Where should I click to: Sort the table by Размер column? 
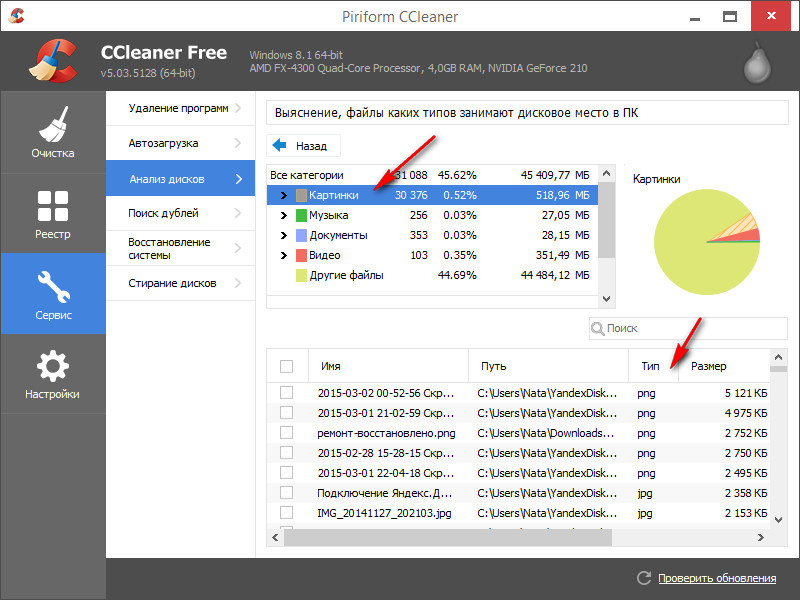(724, 366)
